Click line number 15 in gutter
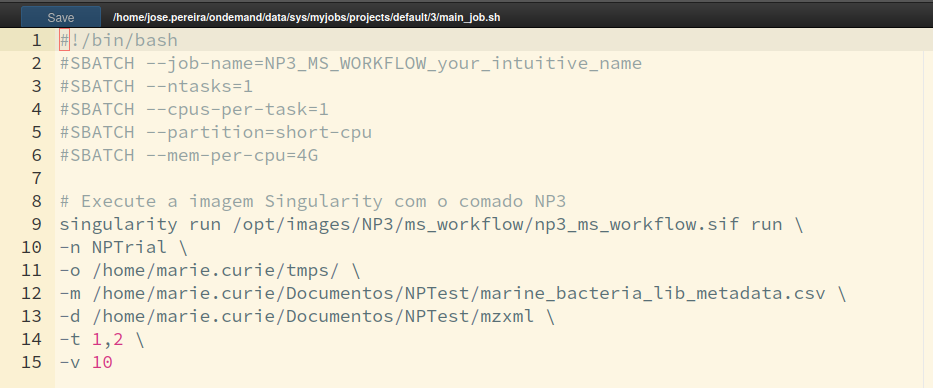This screenshot has width=933, height=388. click(x=32, y=362)
